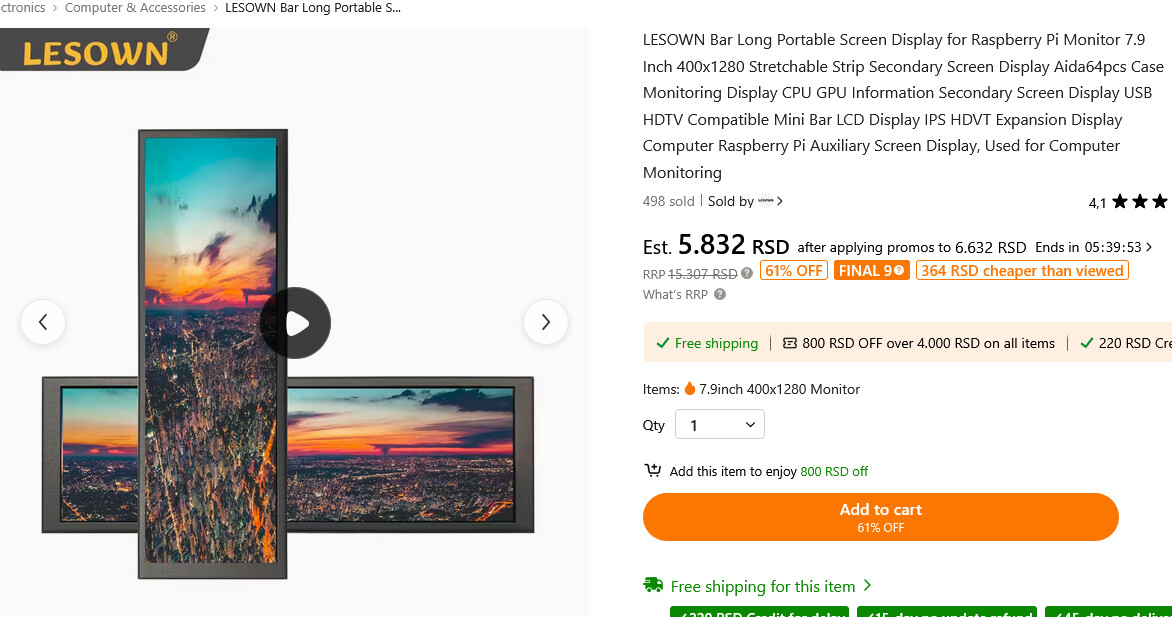Click the 61% OFF badge
This screenshot has height=617, width=1172.
(794, 271)
